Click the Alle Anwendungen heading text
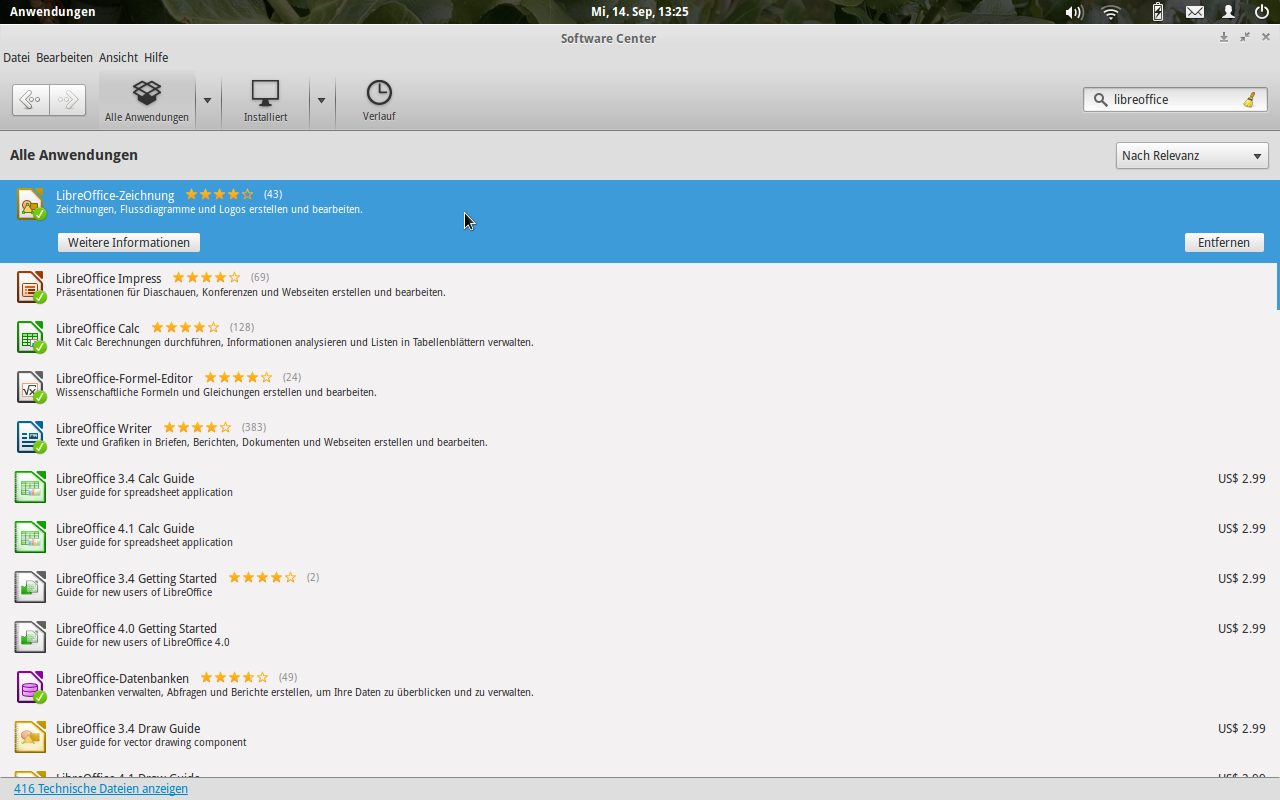Viewport: 1280px width, 800px height. [x=74, y=155]
